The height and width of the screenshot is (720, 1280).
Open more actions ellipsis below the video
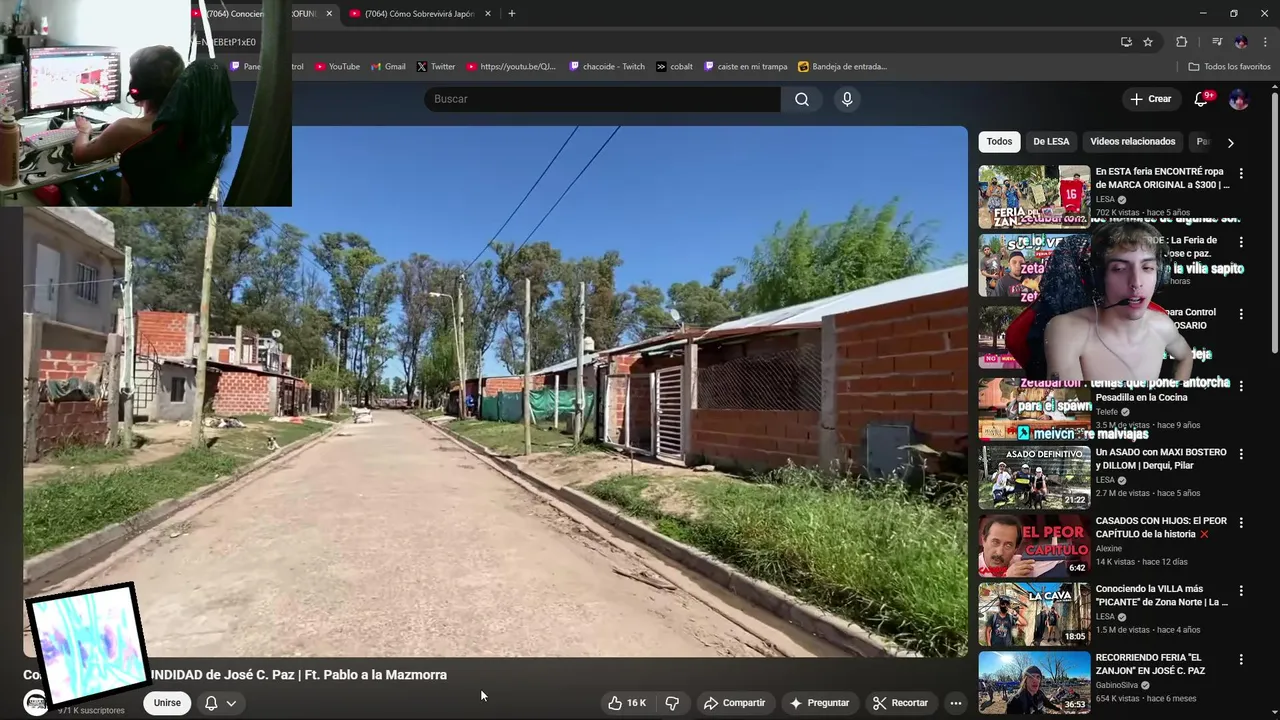coord(956,703)
